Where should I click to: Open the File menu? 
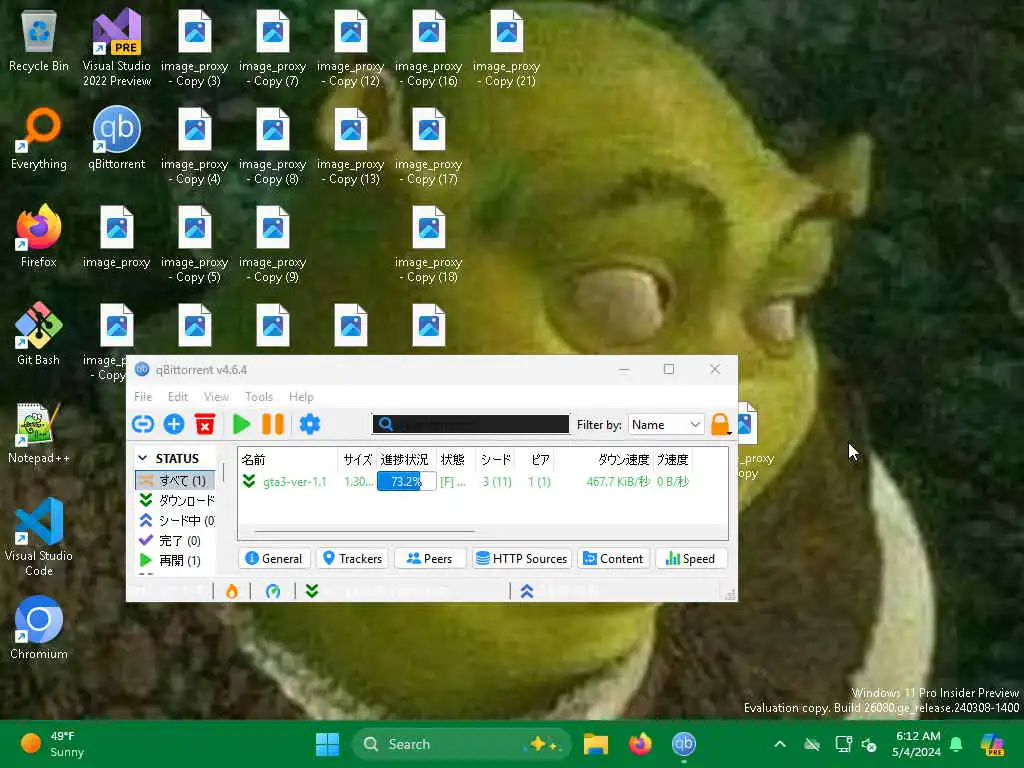143,396
